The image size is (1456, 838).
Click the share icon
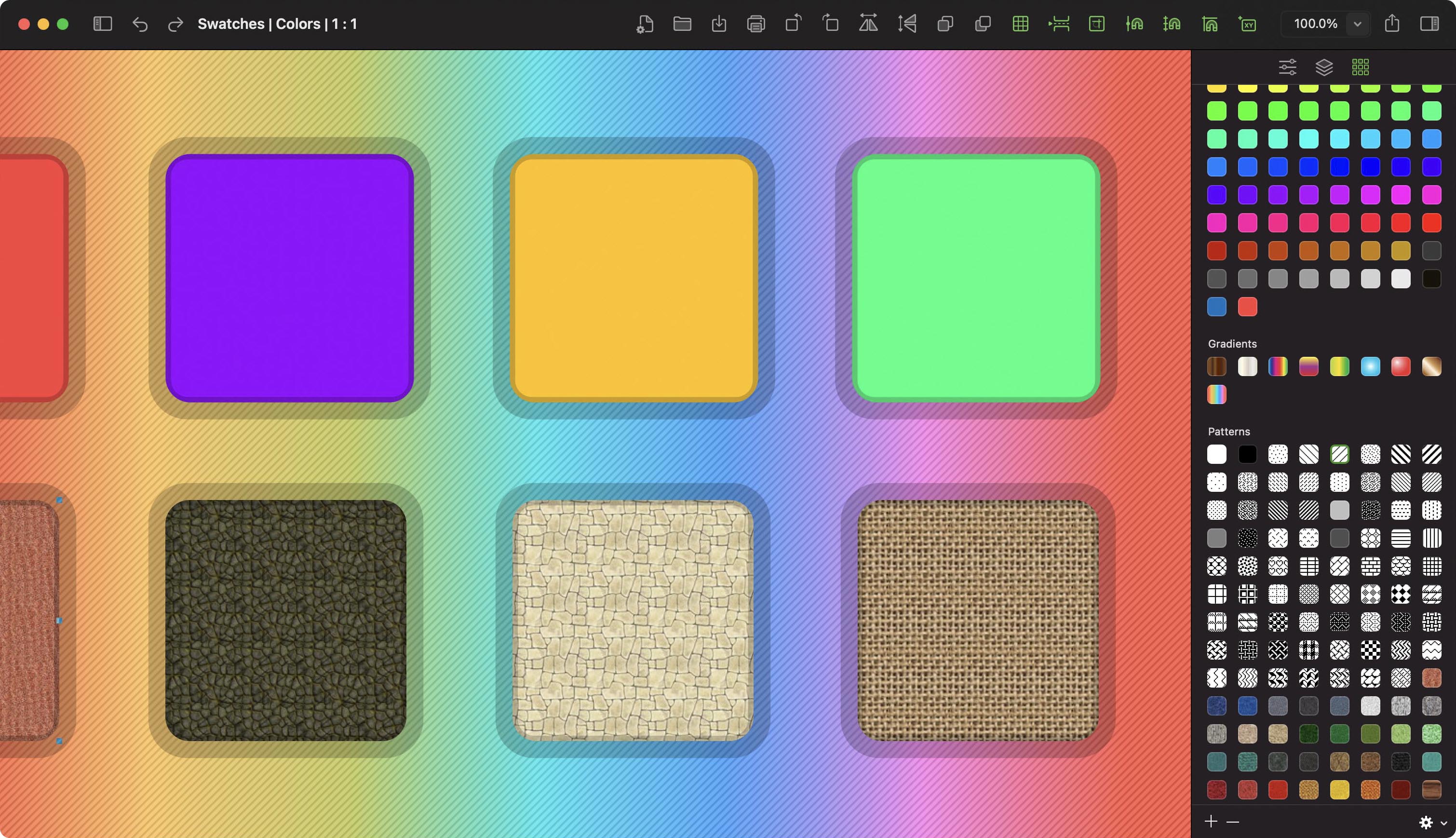1391,24
